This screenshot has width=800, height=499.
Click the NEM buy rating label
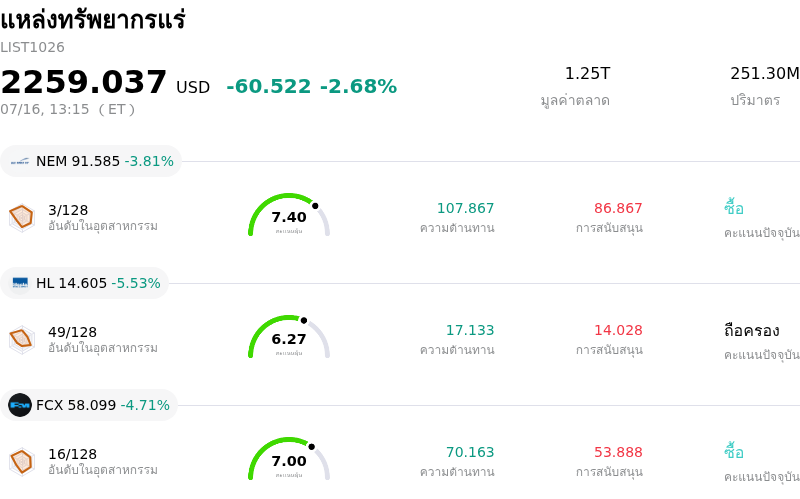pos(734,208)
